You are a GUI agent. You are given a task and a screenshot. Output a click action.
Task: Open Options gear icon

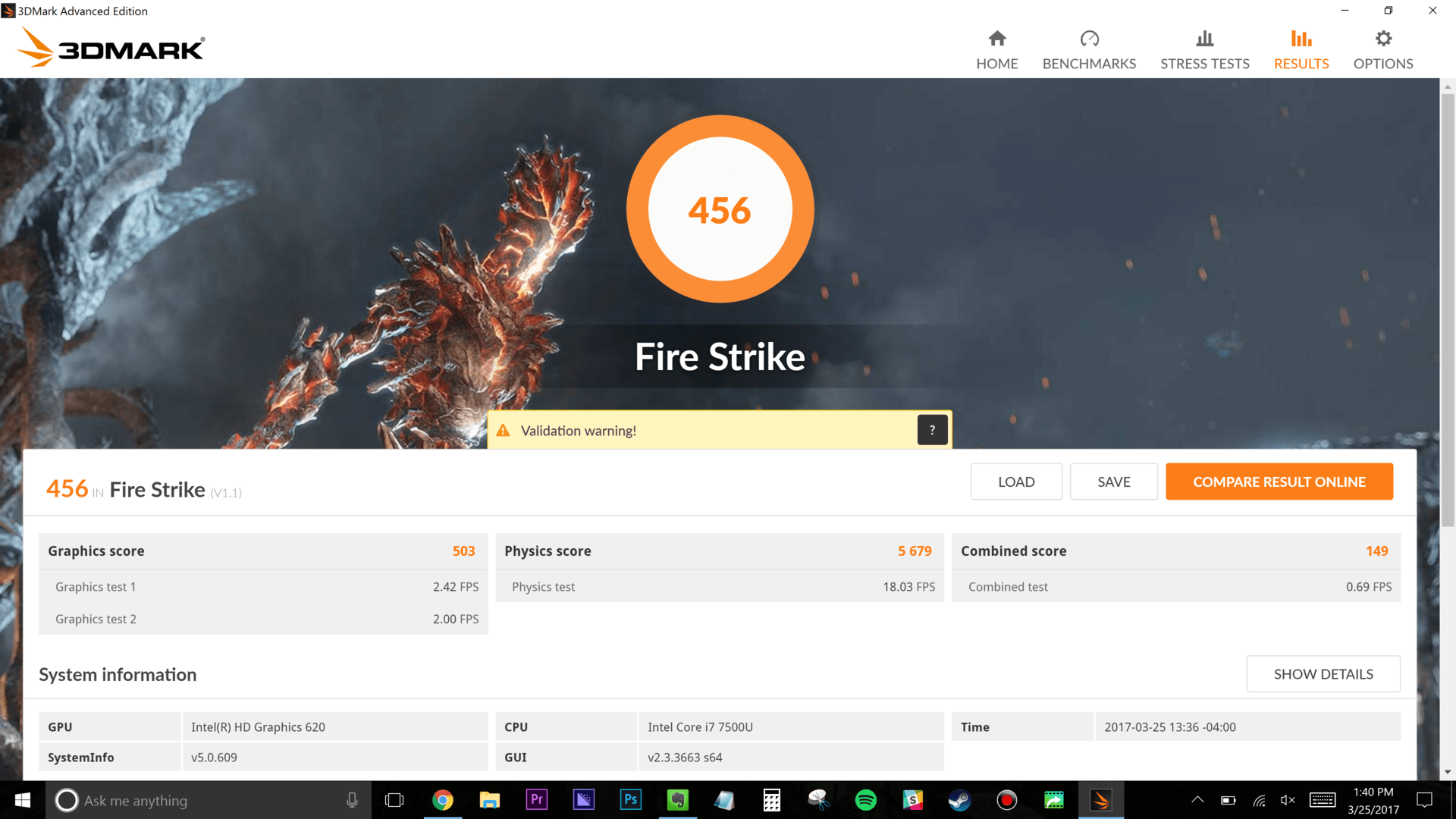pyautogui.click(x=1383, y=39)
